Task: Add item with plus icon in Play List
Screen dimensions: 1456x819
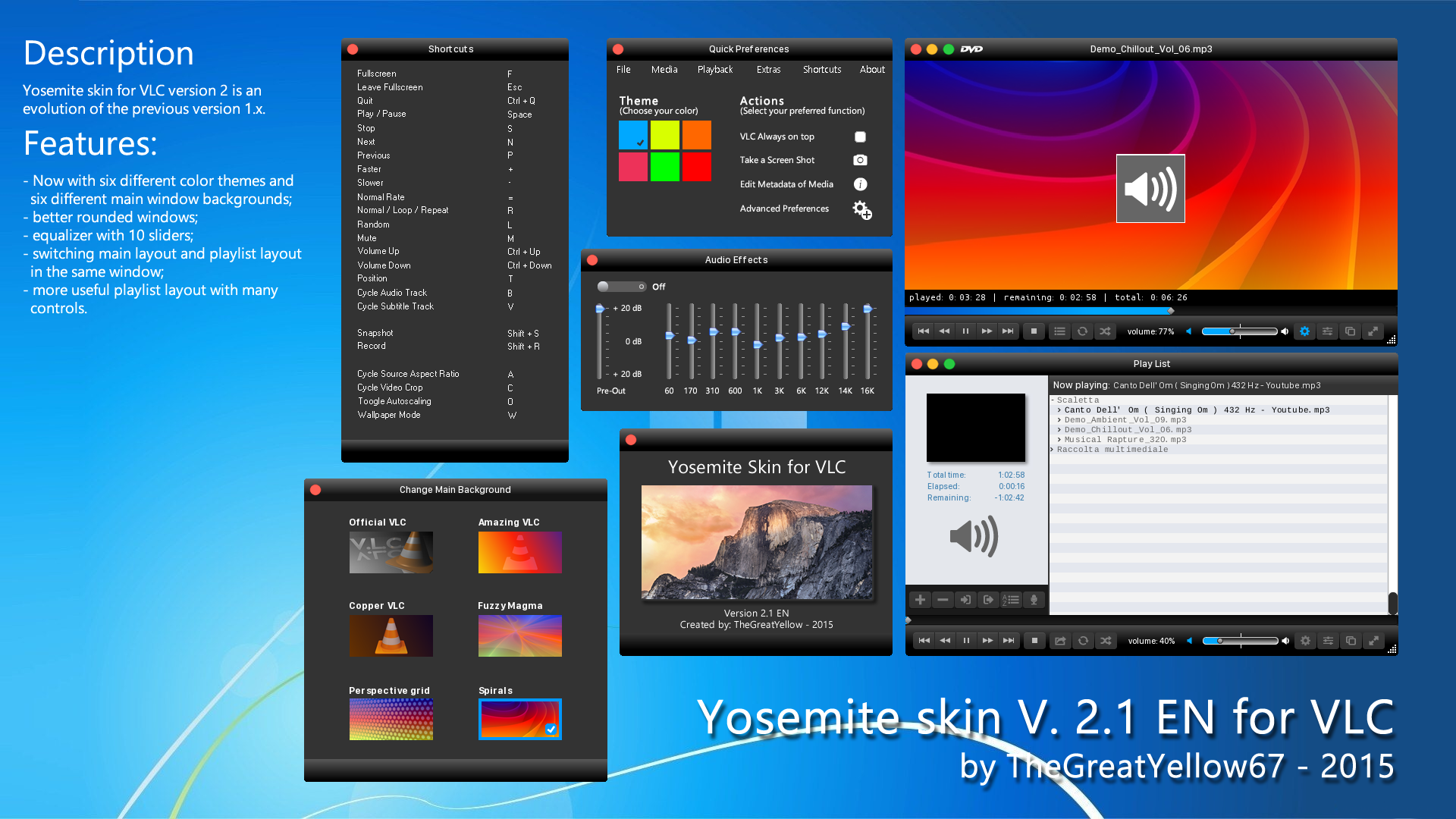Action: tap(920, 600)
